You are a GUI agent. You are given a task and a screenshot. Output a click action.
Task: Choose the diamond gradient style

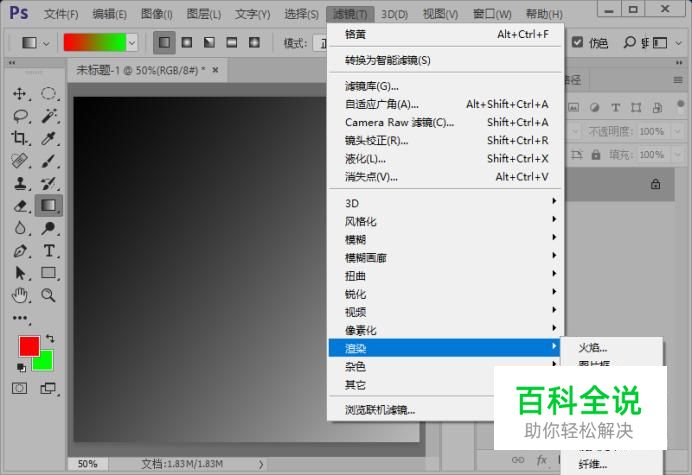(254, 42)
